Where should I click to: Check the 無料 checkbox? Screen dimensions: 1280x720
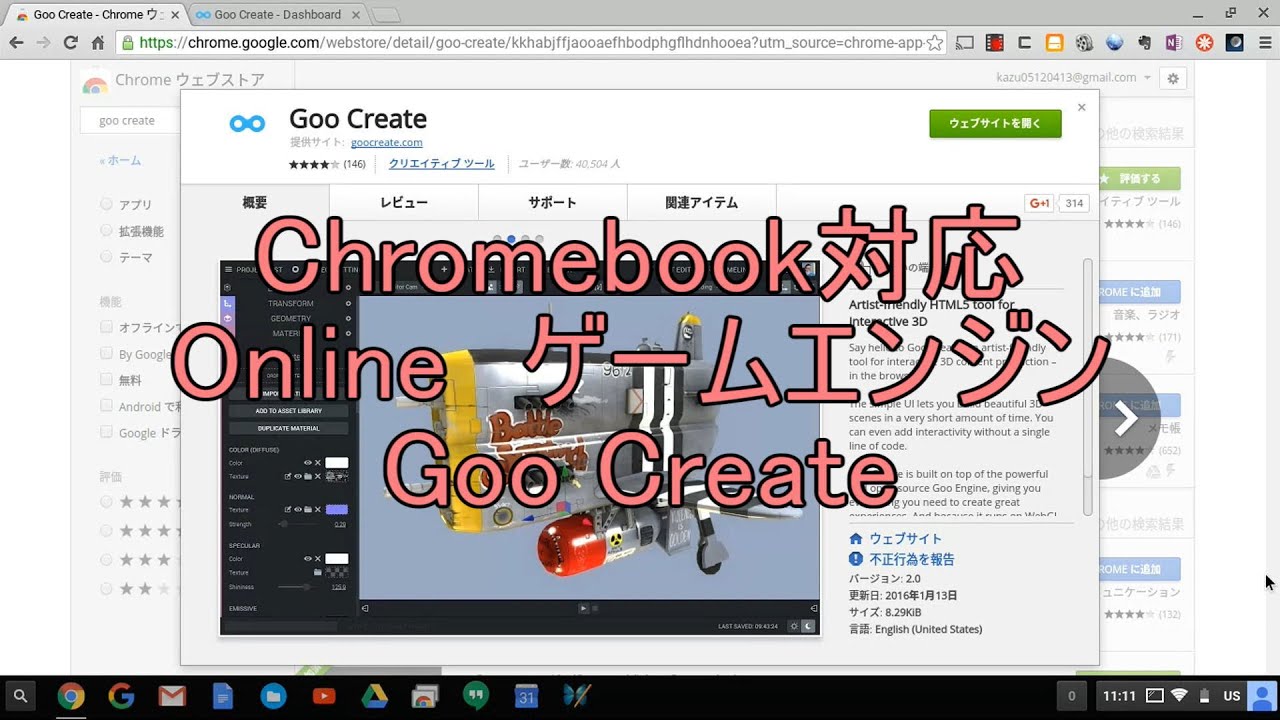(106, 380)
